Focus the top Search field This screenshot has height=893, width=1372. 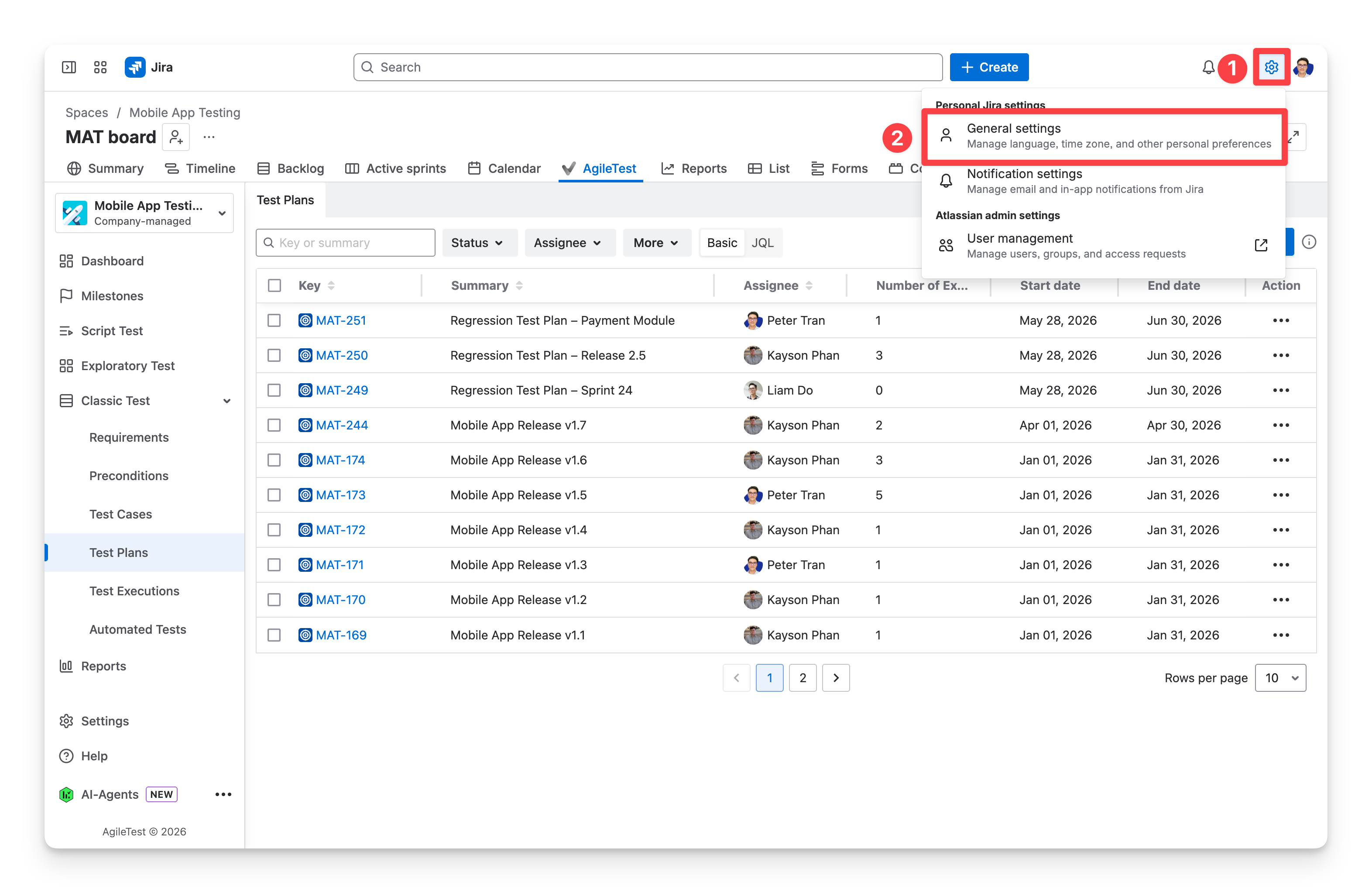(x=648, y=68)
